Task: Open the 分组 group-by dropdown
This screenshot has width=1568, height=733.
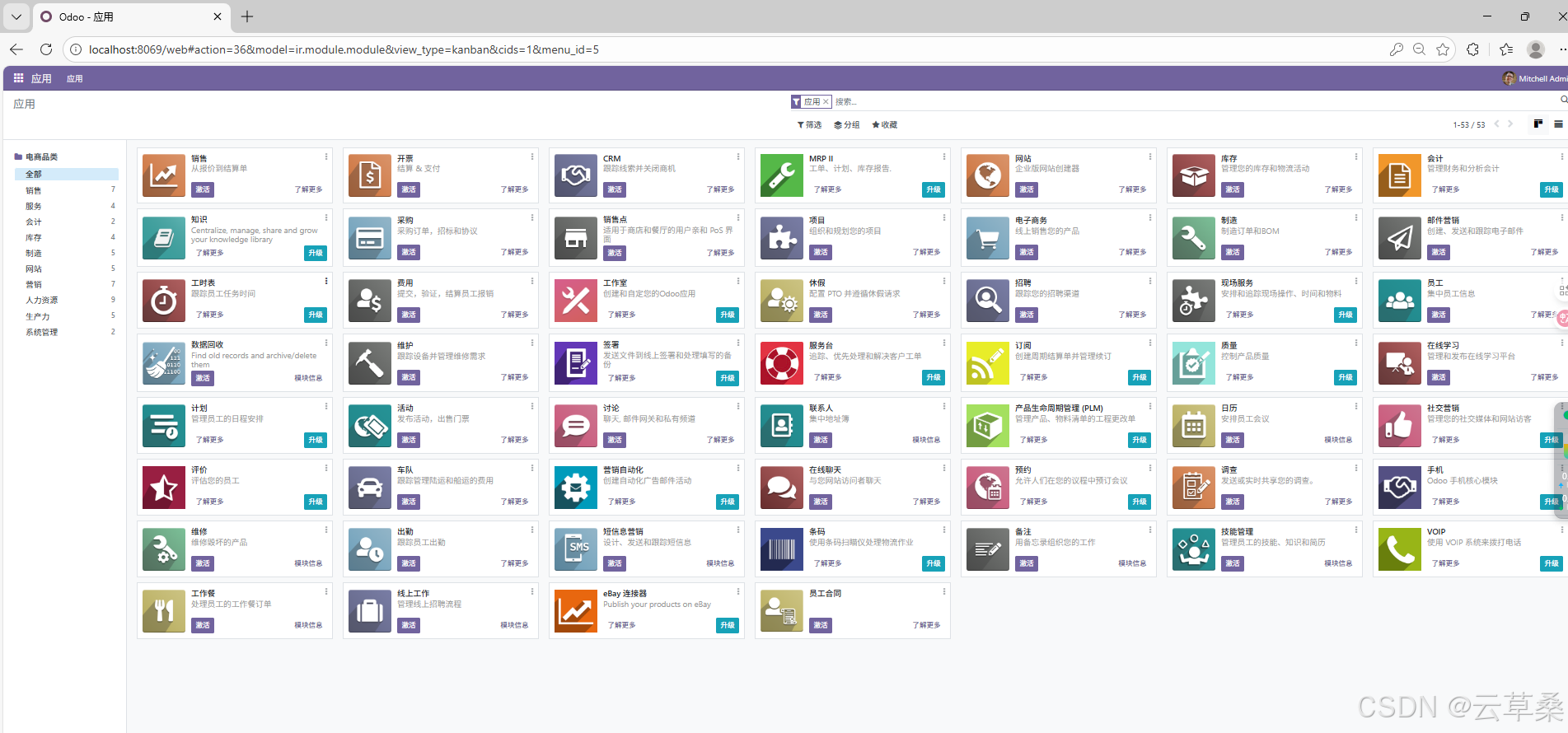Action: (x=846, y=125)
